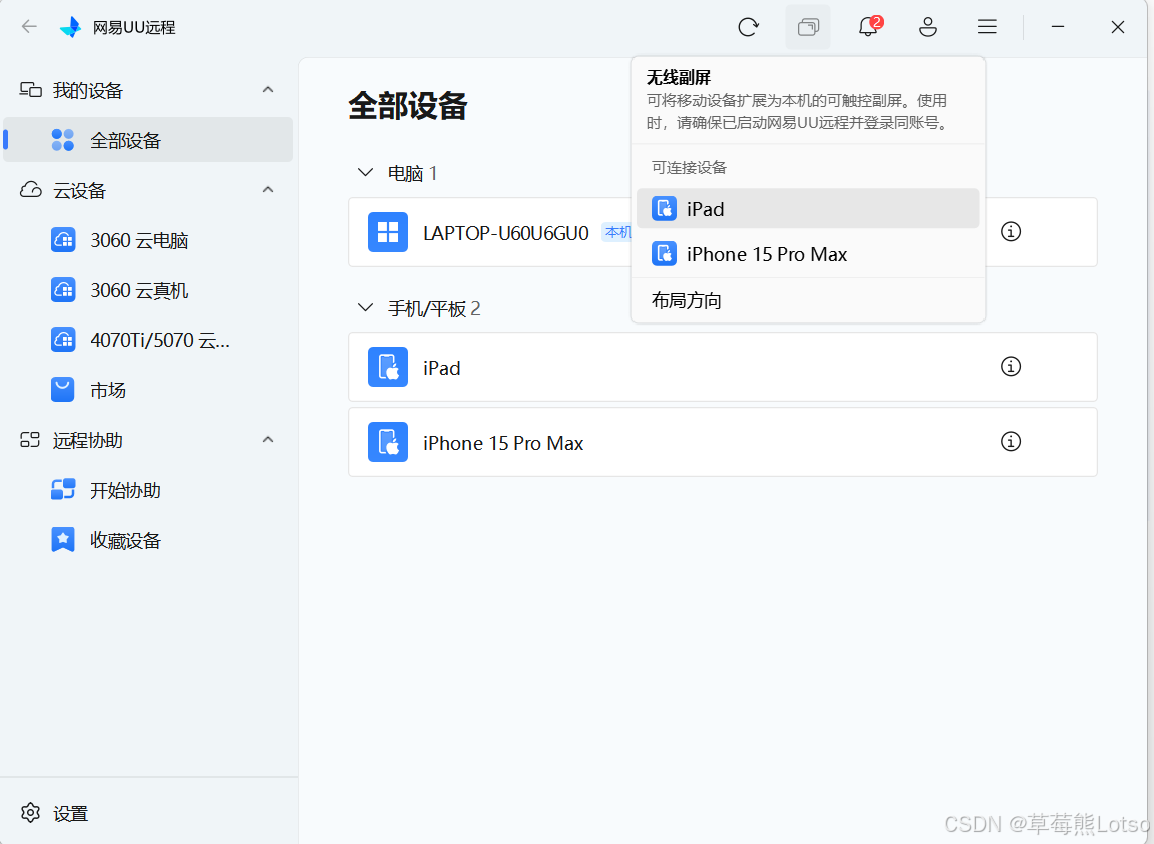Open 市场 in the sidebar
The image size is (1154, 844).
[x=148, y=390]
